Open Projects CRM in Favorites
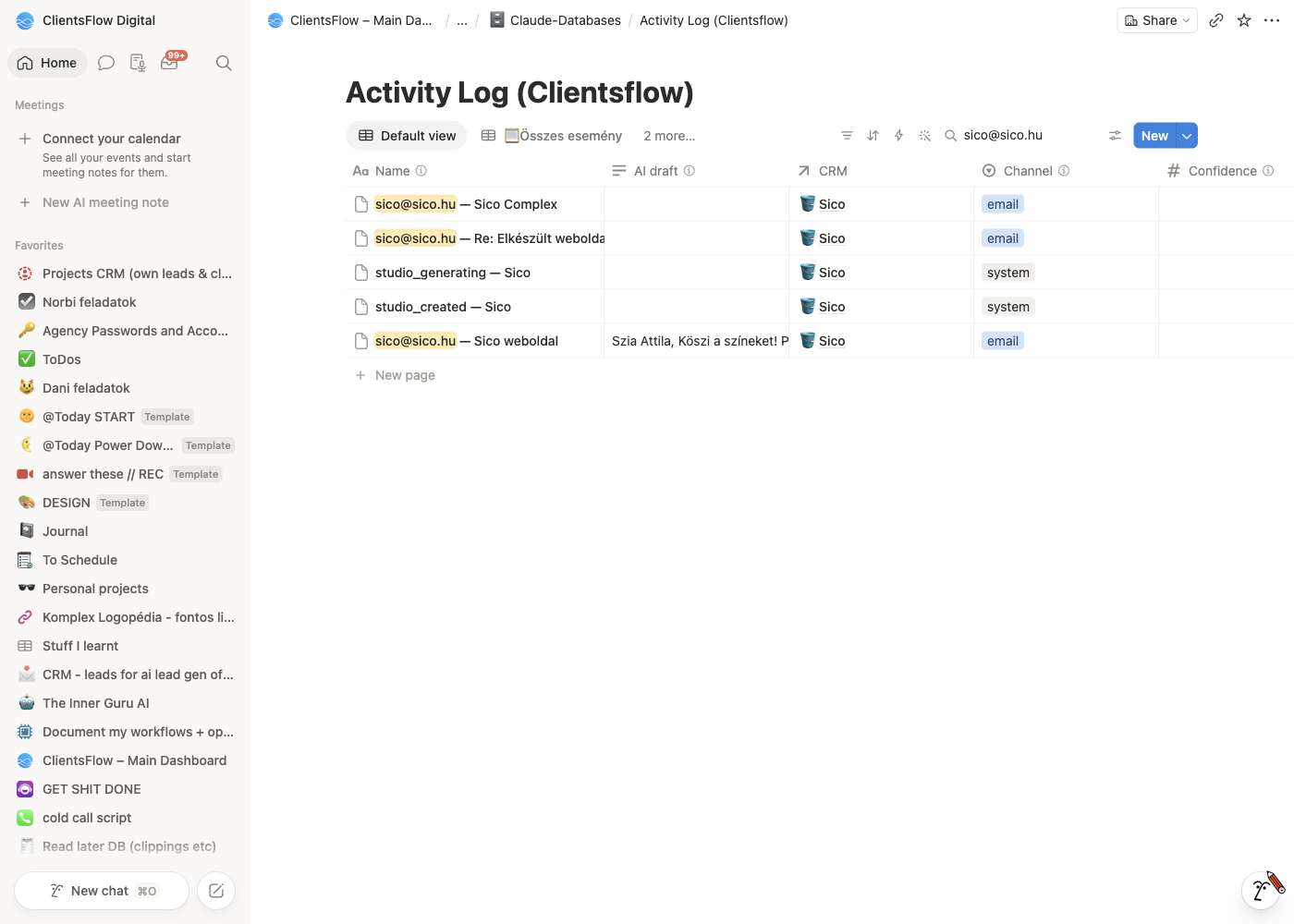The width and height of the screenshot is (1294, 924). (x=125, y=274)
